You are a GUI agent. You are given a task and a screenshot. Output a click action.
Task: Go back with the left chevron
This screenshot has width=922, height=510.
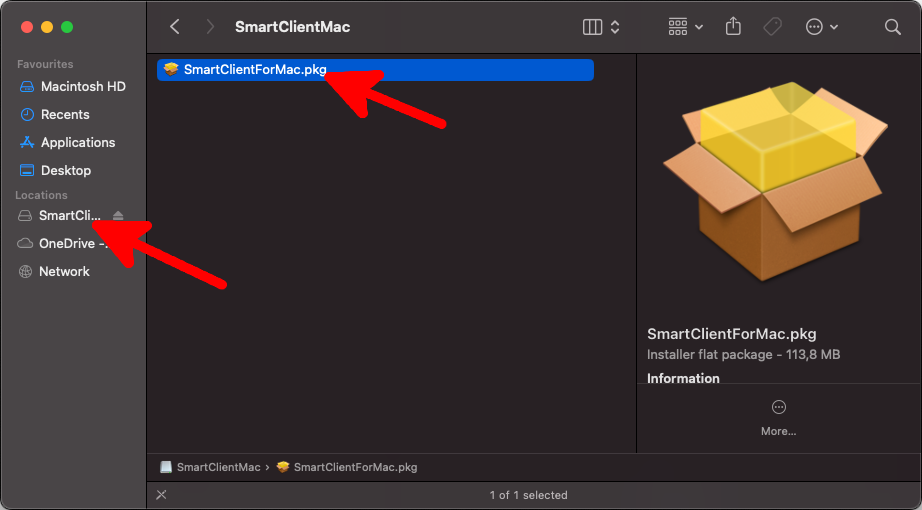pyautogui.click(x=175, y=26)
